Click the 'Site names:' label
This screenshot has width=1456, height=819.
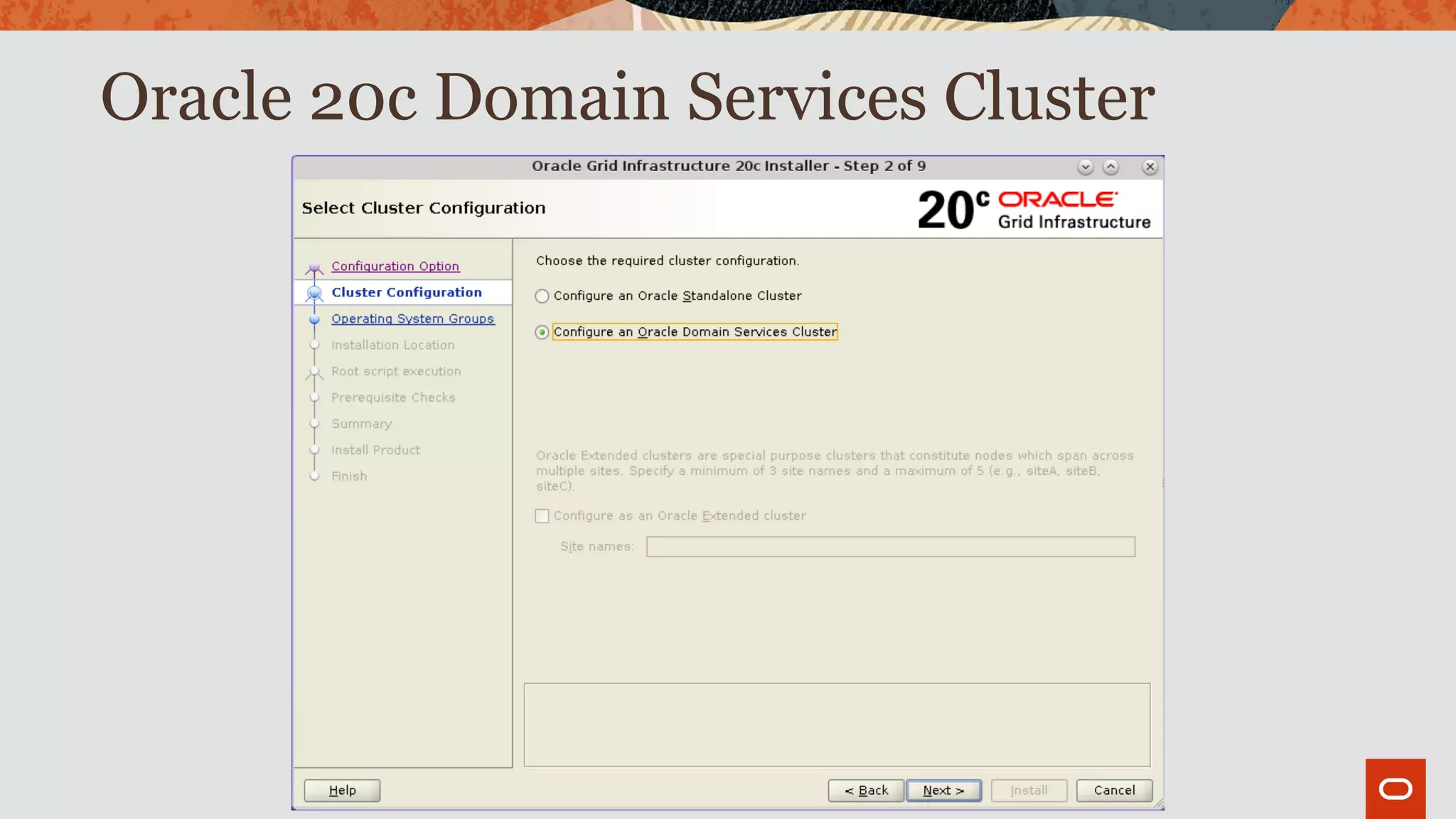point(596,547)
